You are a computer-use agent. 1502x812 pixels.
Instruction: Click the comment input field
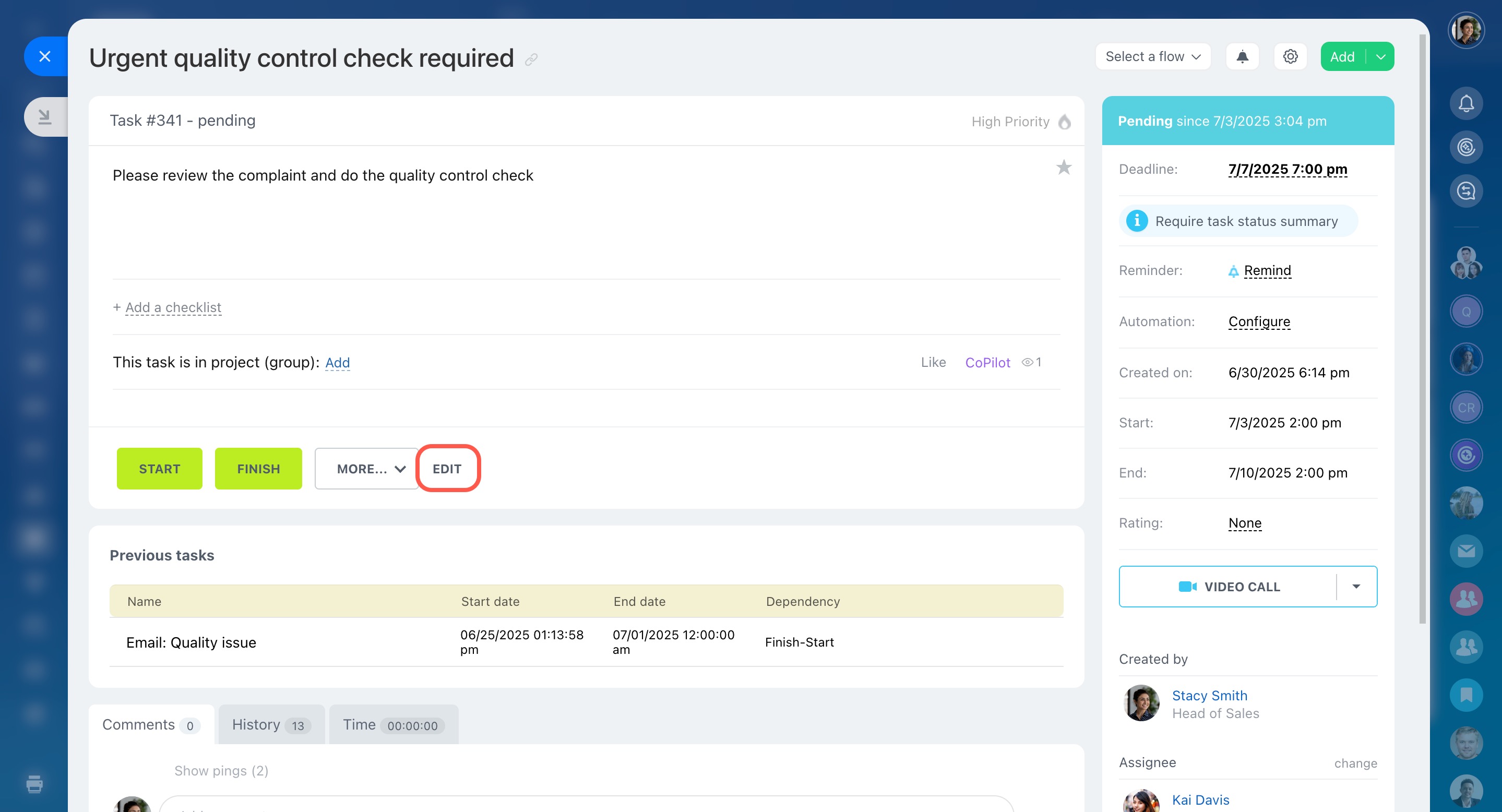pyautogui.click(x=586, y=804)
